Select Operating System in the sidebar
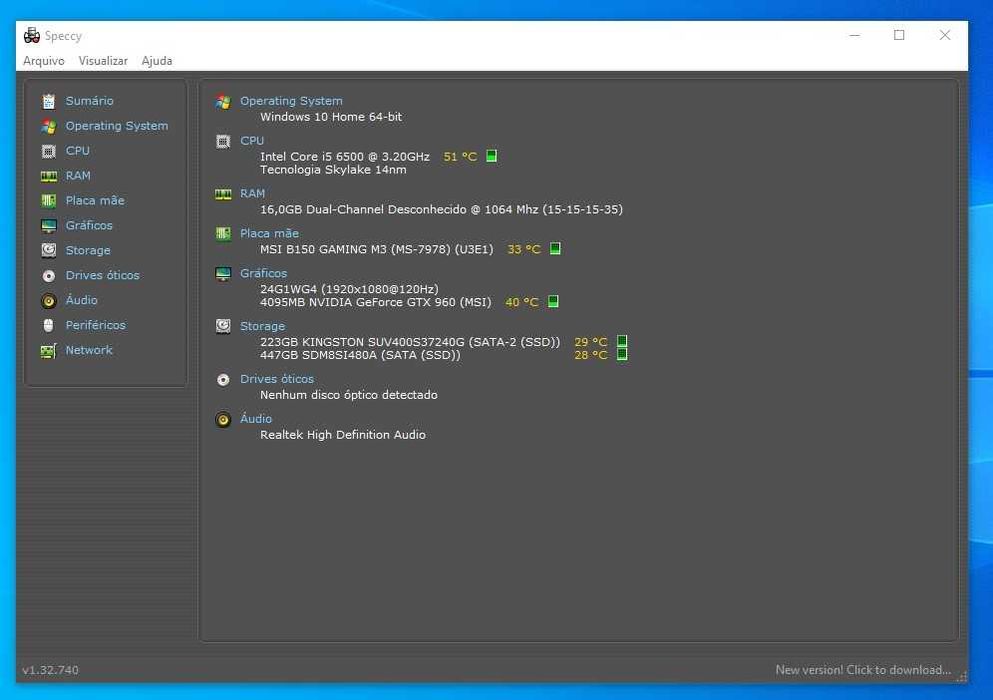The image size is (993, 700). [x=117, y=125]
